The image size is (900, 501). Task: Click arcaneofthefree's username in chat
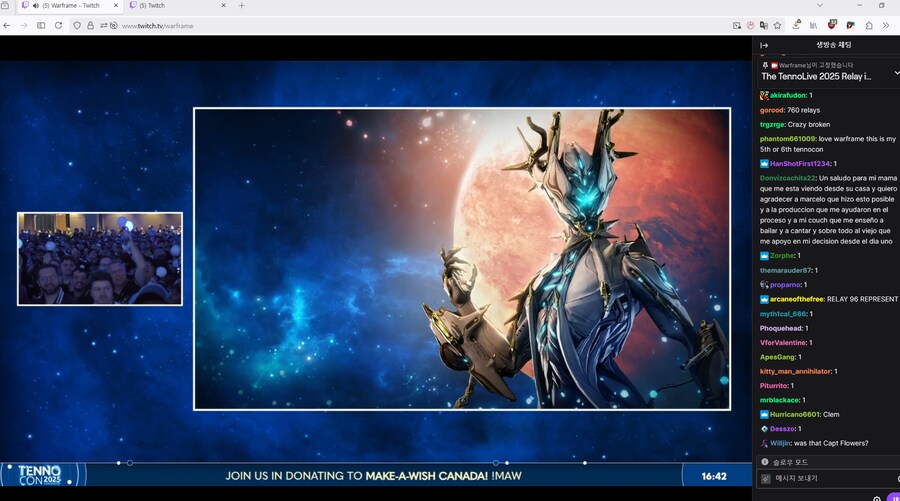coord(797,299)
